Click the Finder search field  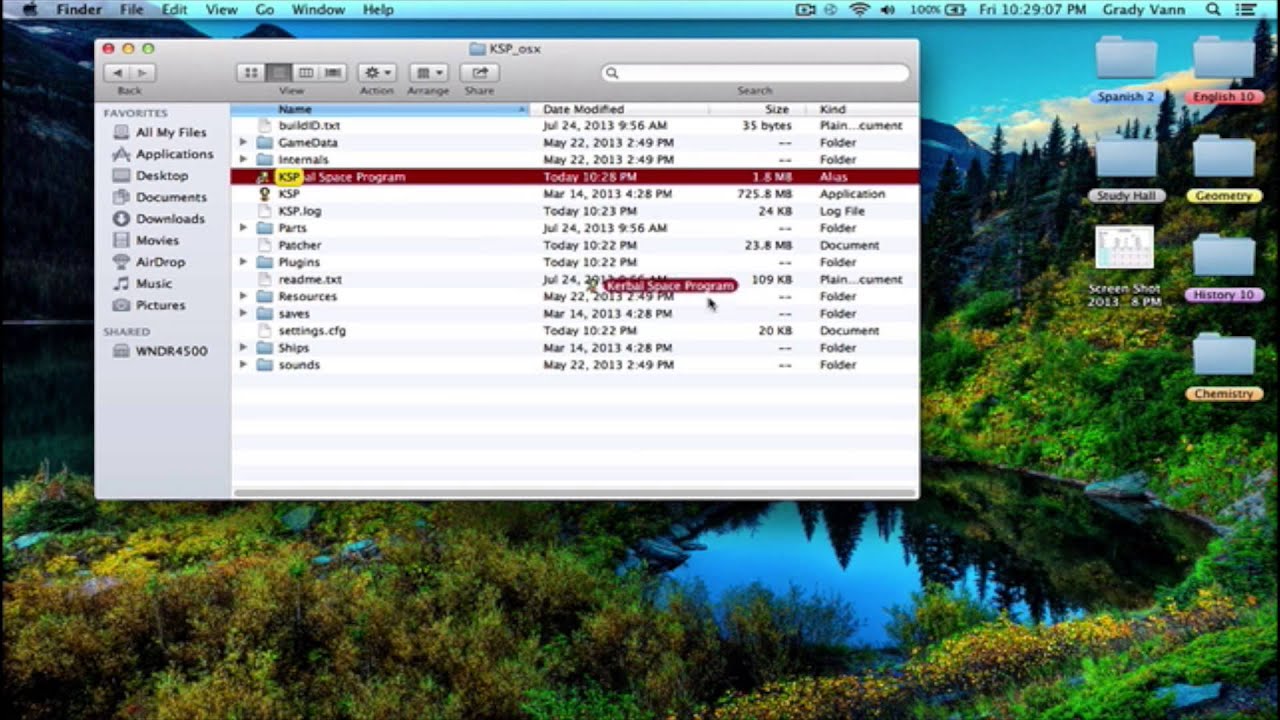pyautogui.click(x=756, y=73)
